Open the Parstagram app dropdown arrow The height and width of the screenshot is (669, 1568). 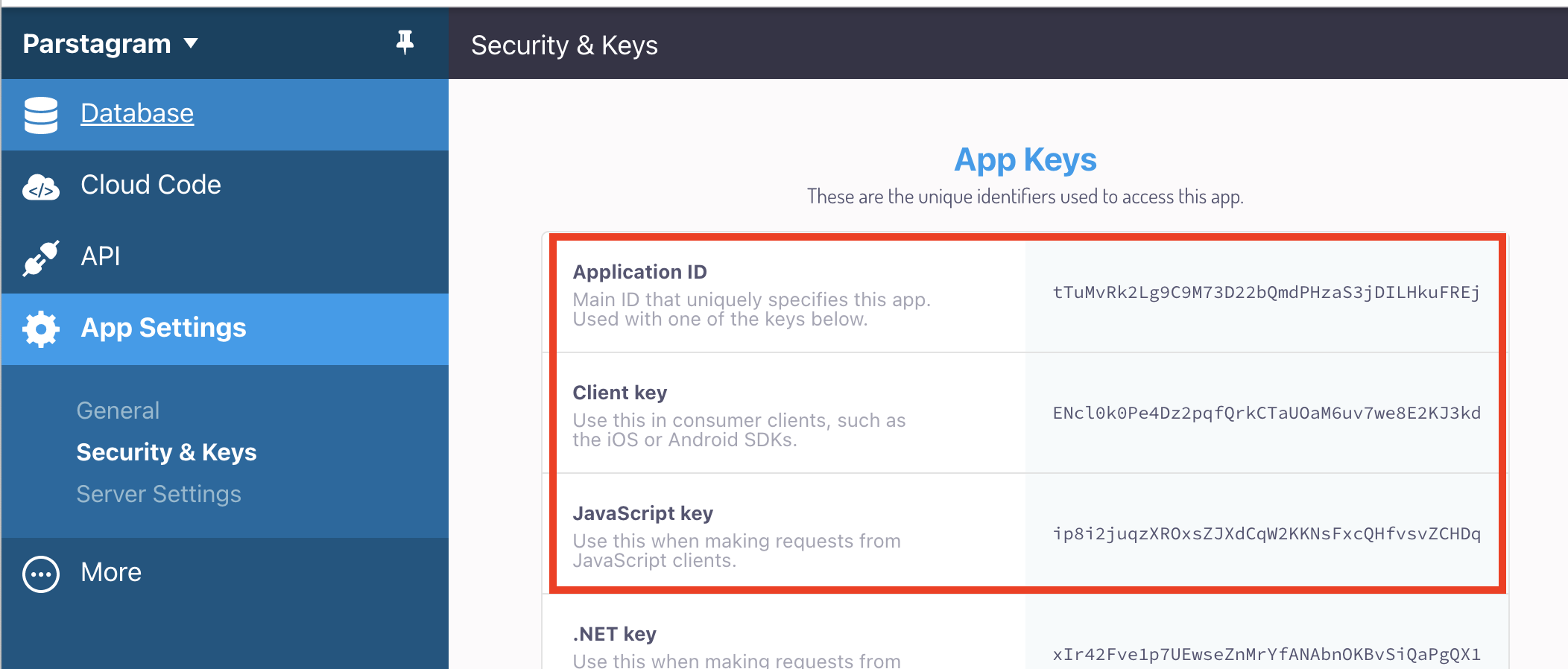click(191, 43)
